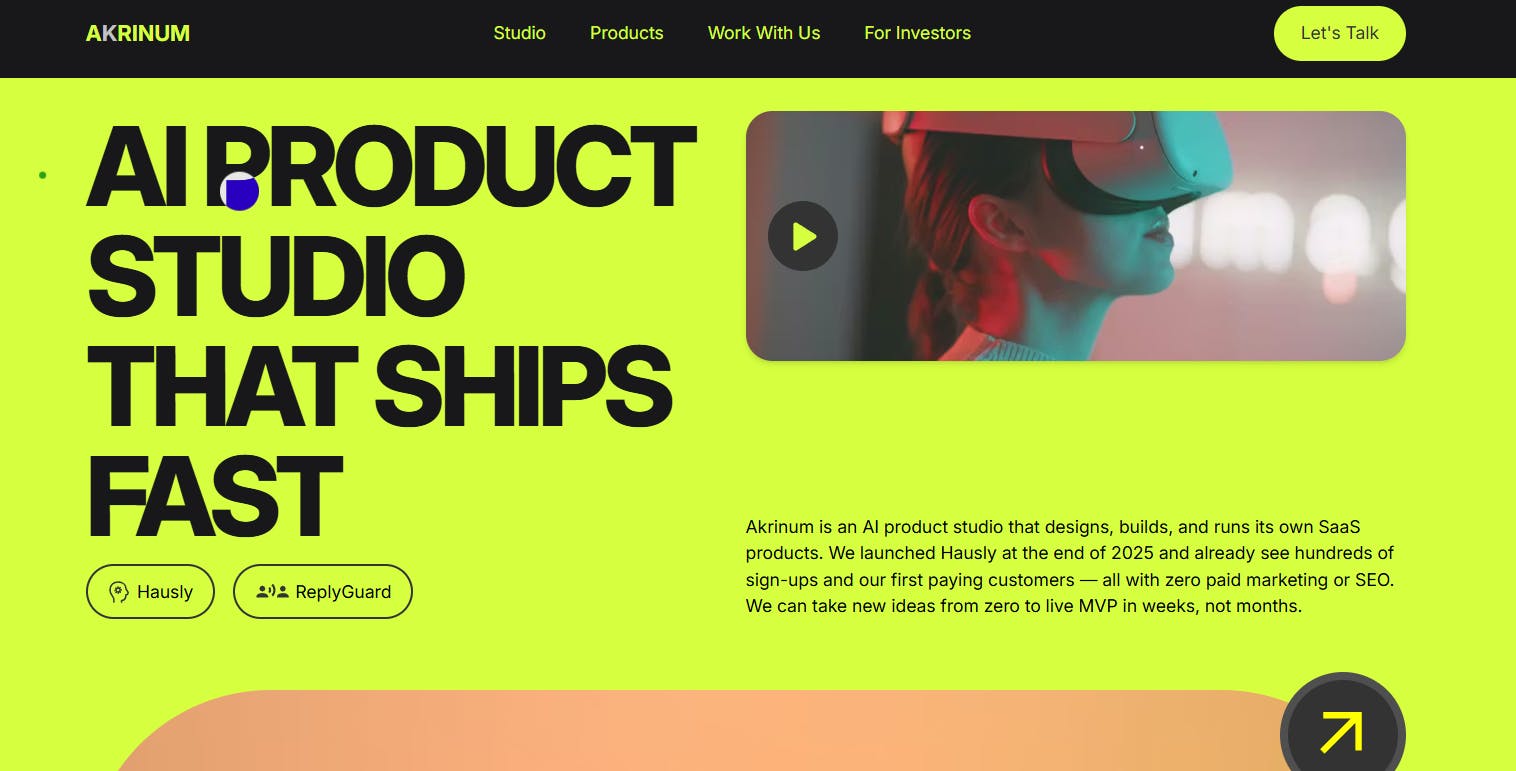Click the THAT SHIPS headline line
The width and height of the screenshot is (1516, 771).
tap(379, 387)
